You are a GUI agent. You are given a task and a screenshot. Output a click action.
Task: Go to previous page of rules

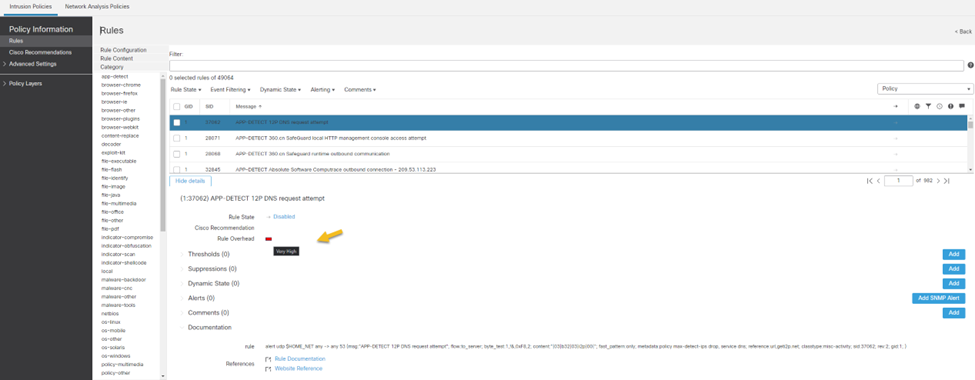click(x=878, y=181)
